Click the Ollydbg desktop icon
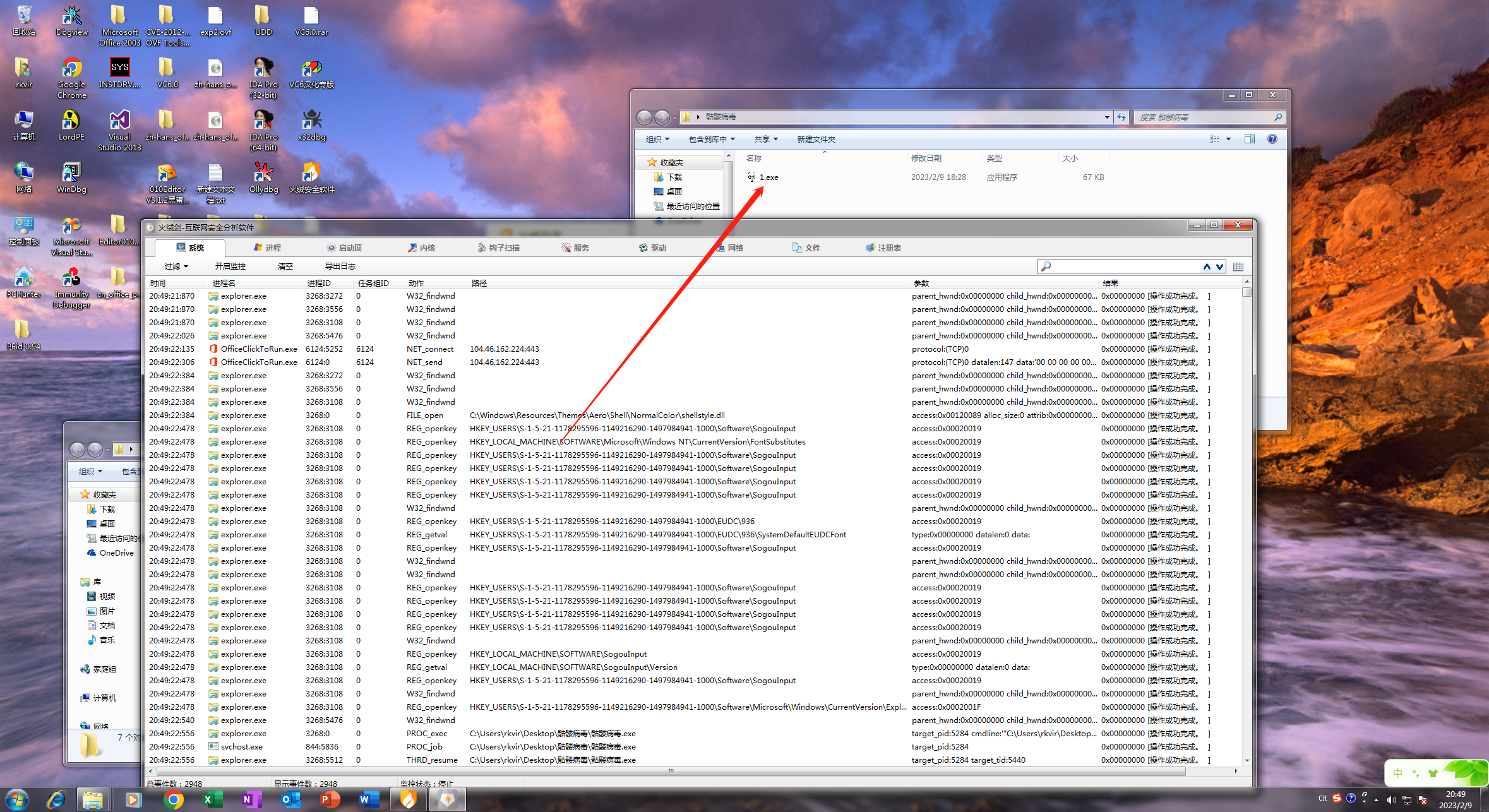The width and height of the screenshot is (1489, 812). pyautogui.click(x=263, y=177)
